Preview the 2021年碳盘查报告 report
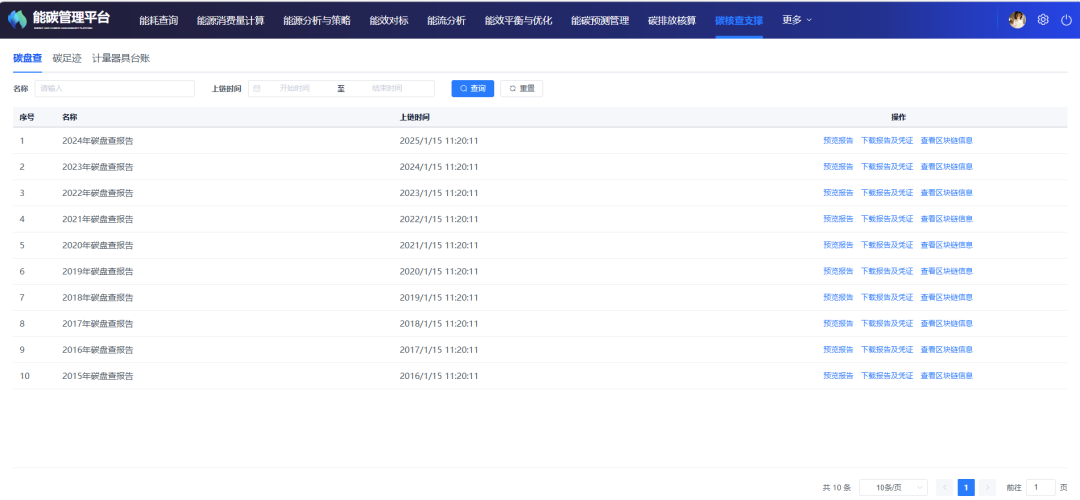This screenshot has height=500, width=1080. coord(838,219)
